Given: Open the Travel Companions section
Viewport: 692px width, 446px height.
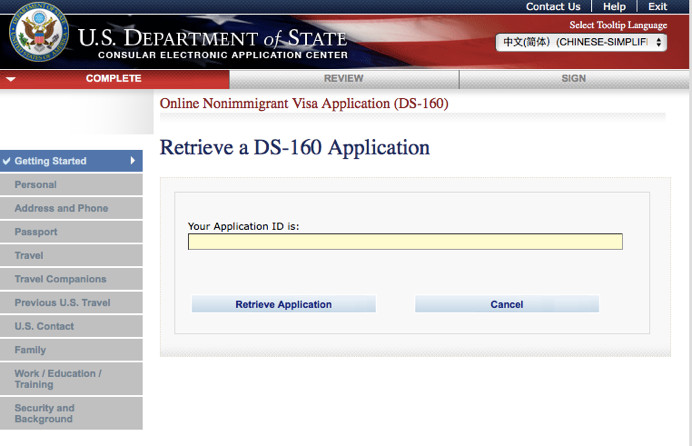Looking at the screenshot, I should (x=71, y=279).
